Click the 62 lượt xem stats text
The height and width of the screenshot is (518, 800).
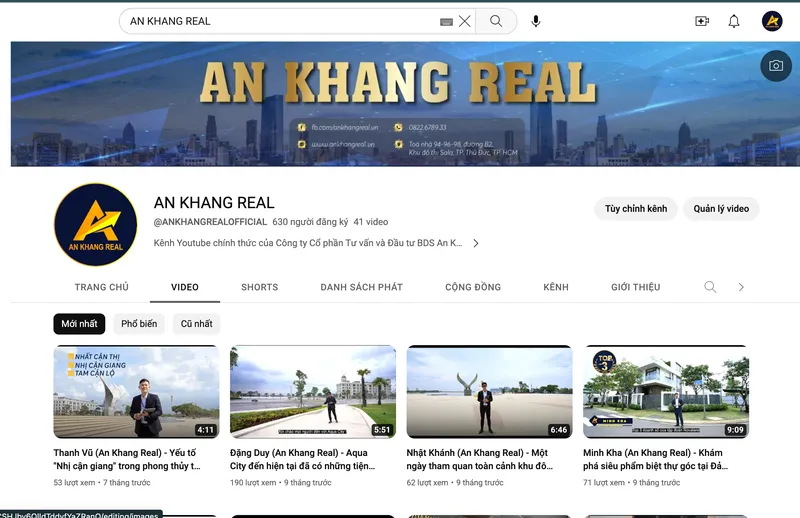(x=428, y=483)
